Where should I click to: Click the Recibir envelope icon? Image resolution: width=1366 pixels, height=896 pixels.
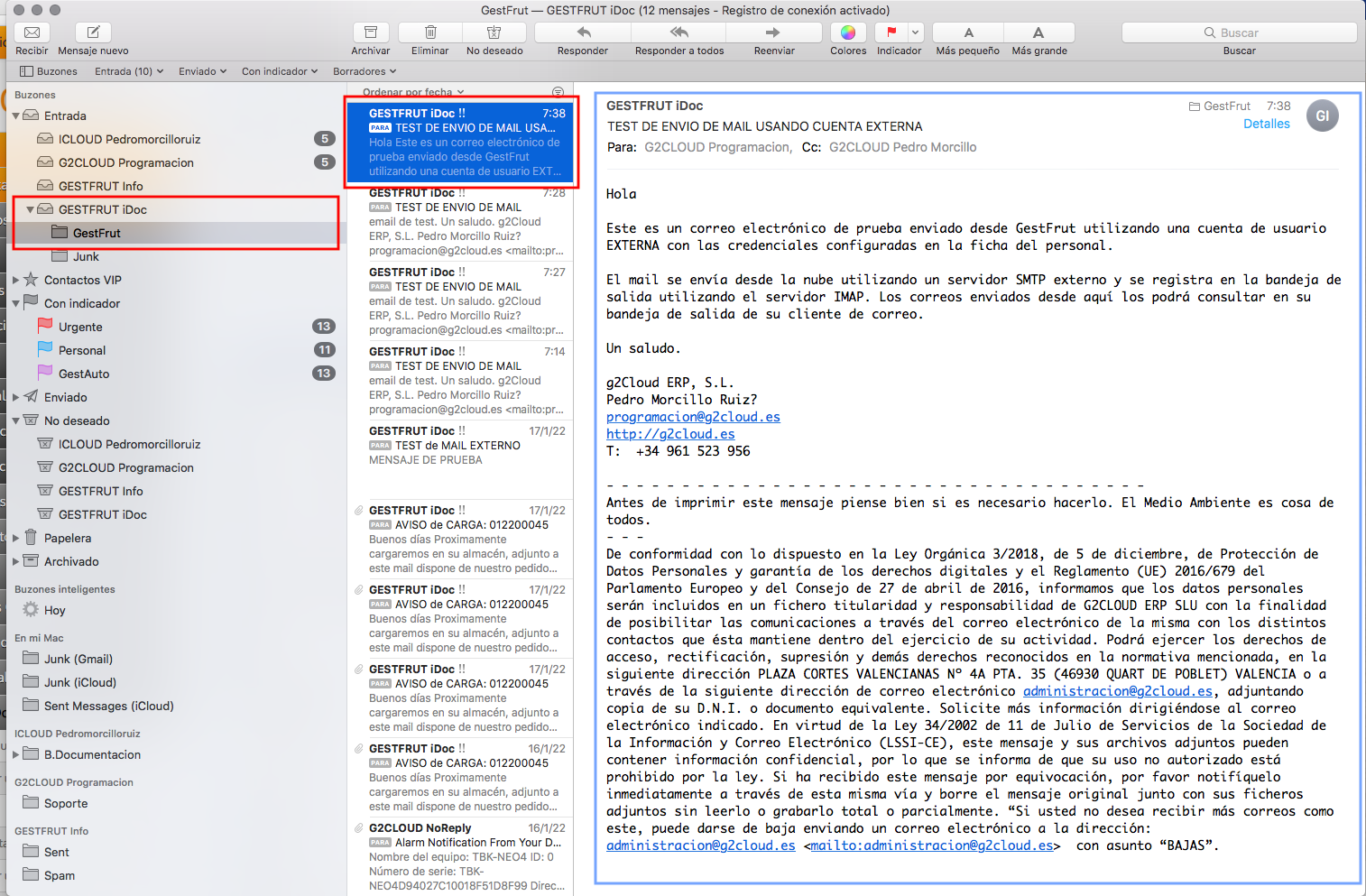click(x=32, y=32)
